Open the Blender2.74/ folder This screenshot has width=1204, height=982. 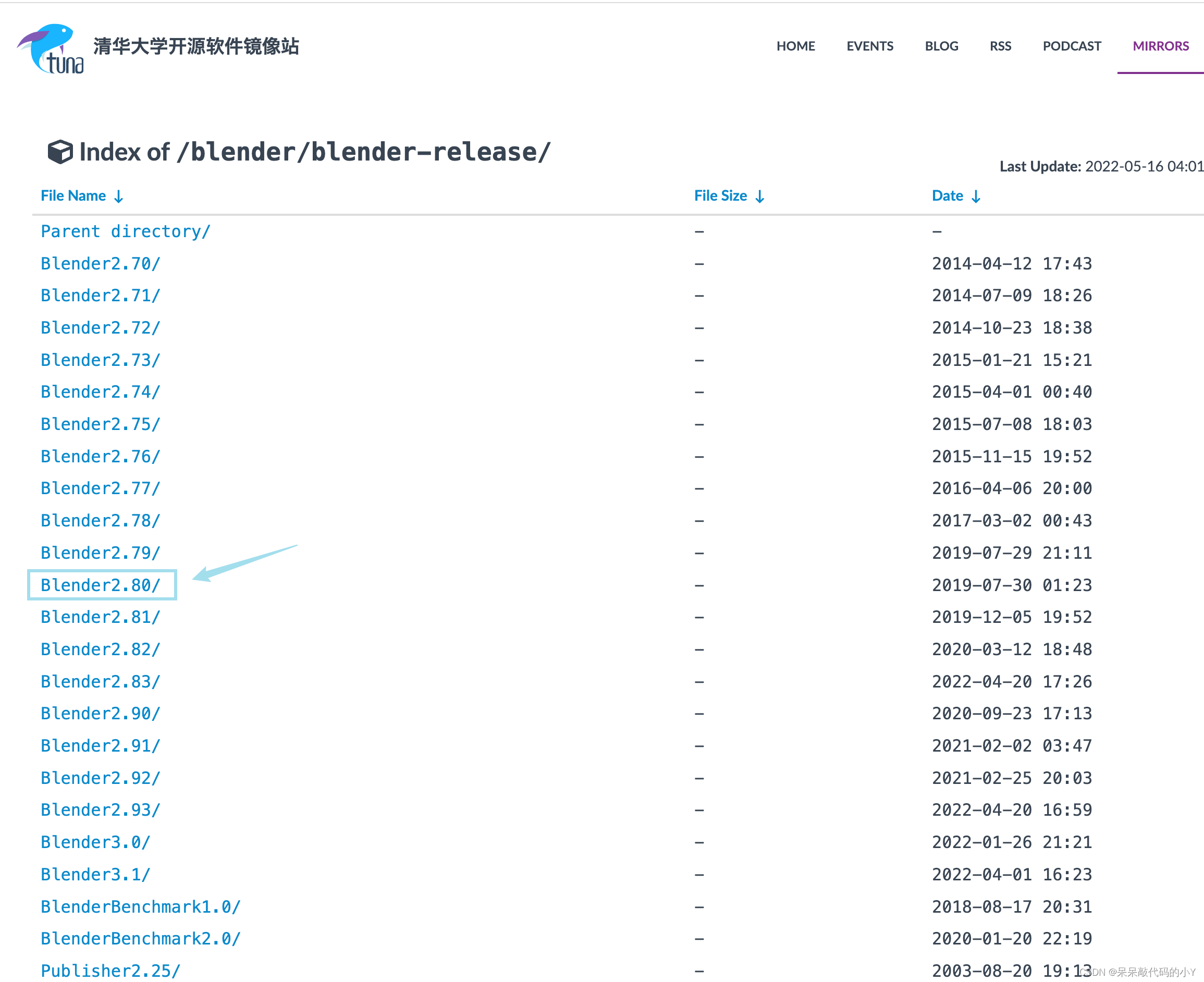pos(101,391)
